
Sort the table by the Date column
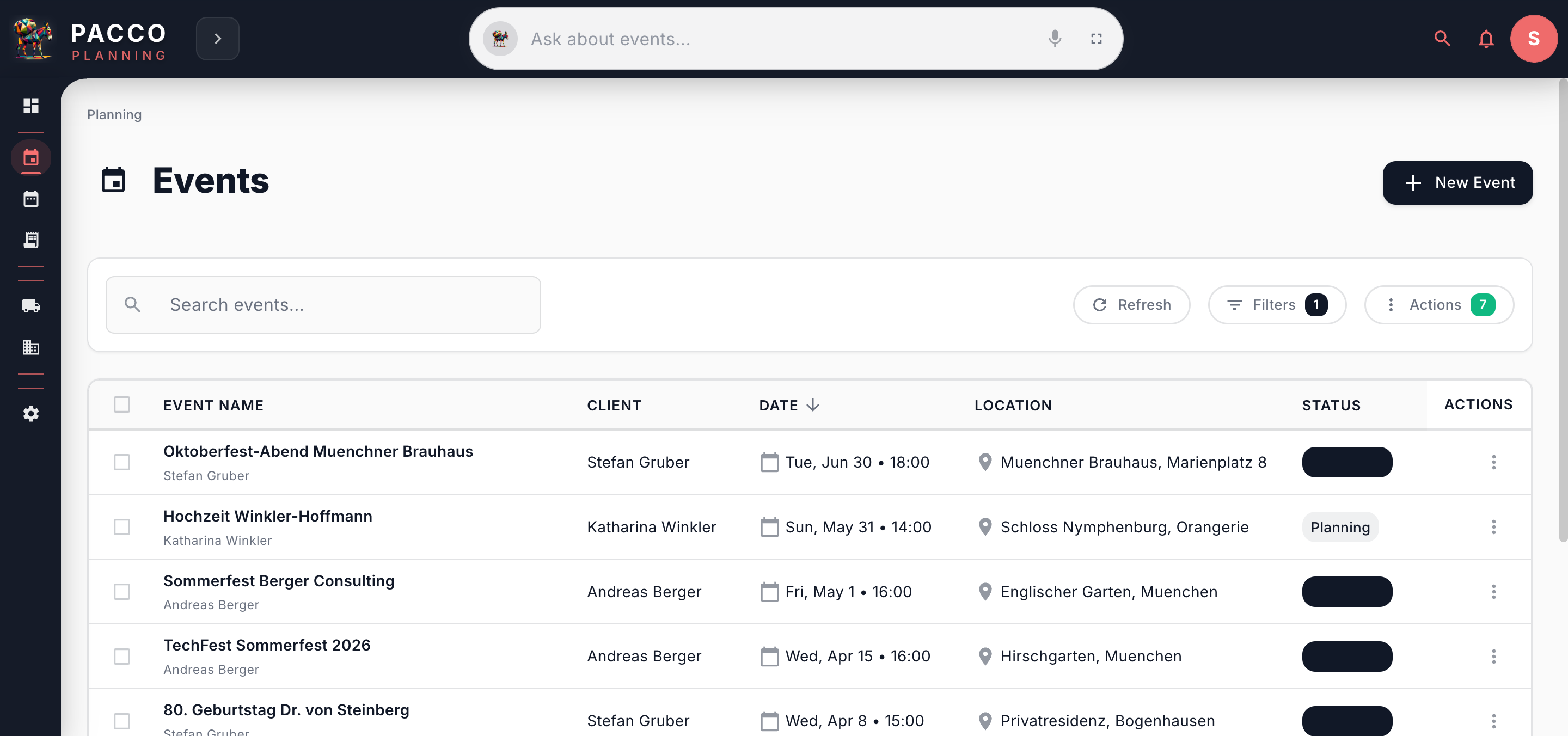pyautogui.click(x=789, y=406)
